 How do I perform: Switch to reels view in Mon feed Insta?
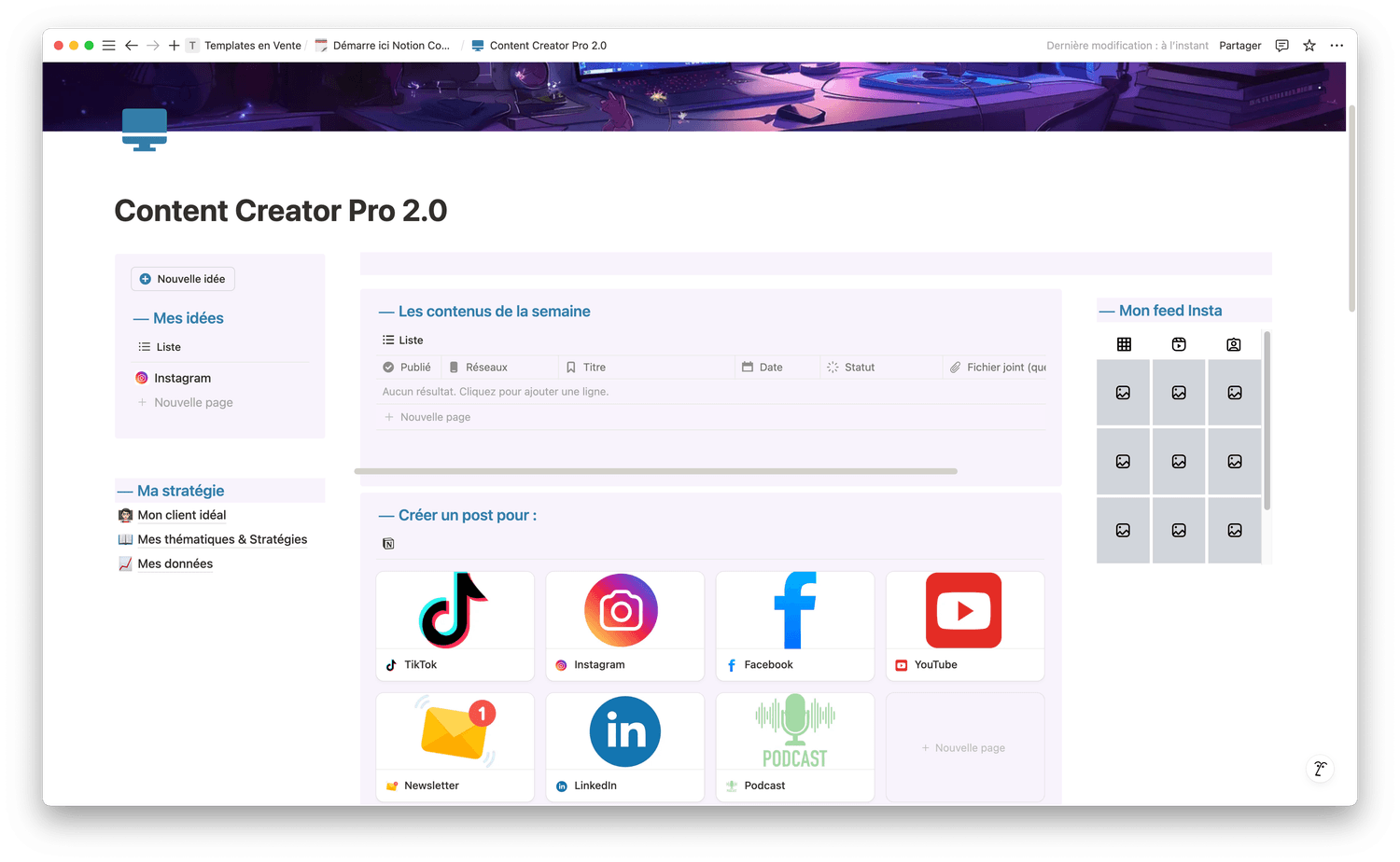[1179, 344]
